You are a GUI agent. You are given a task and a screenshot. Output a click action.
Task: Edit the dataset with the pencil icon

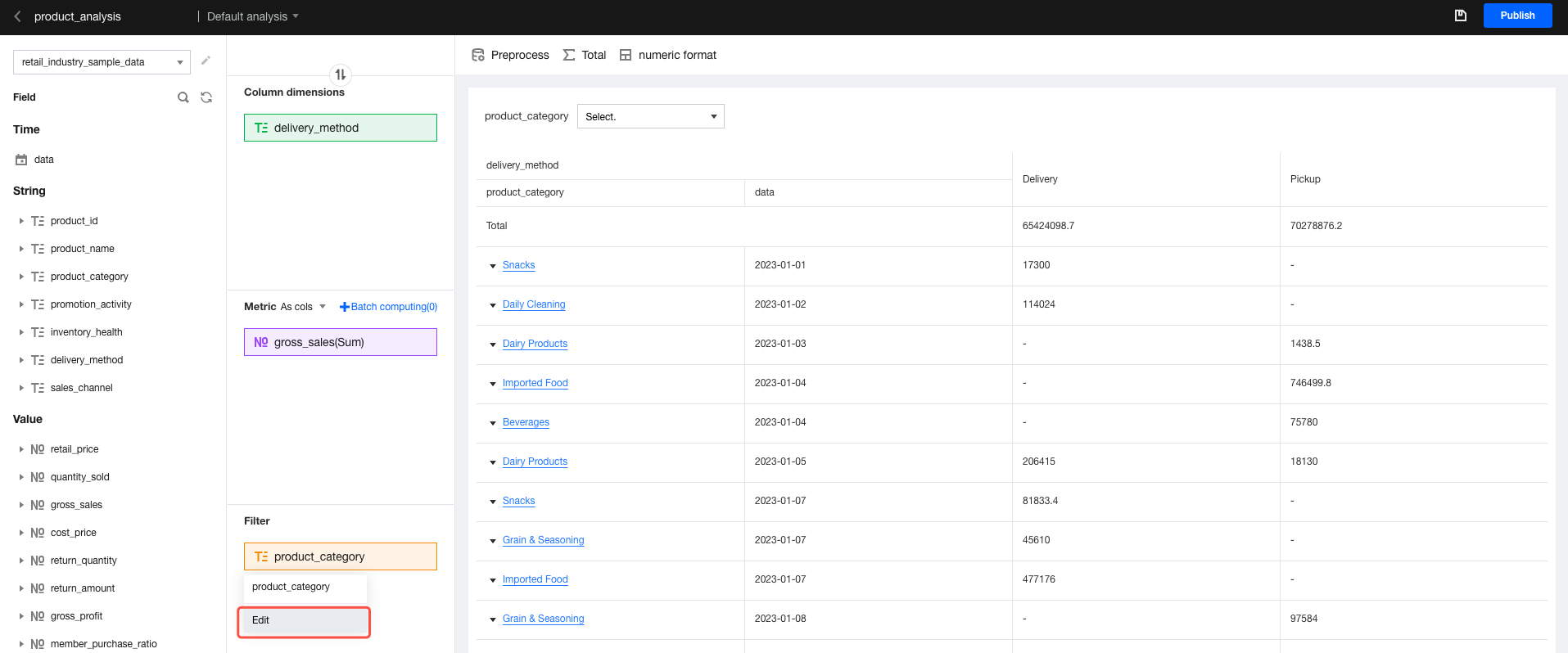point(206,61)
